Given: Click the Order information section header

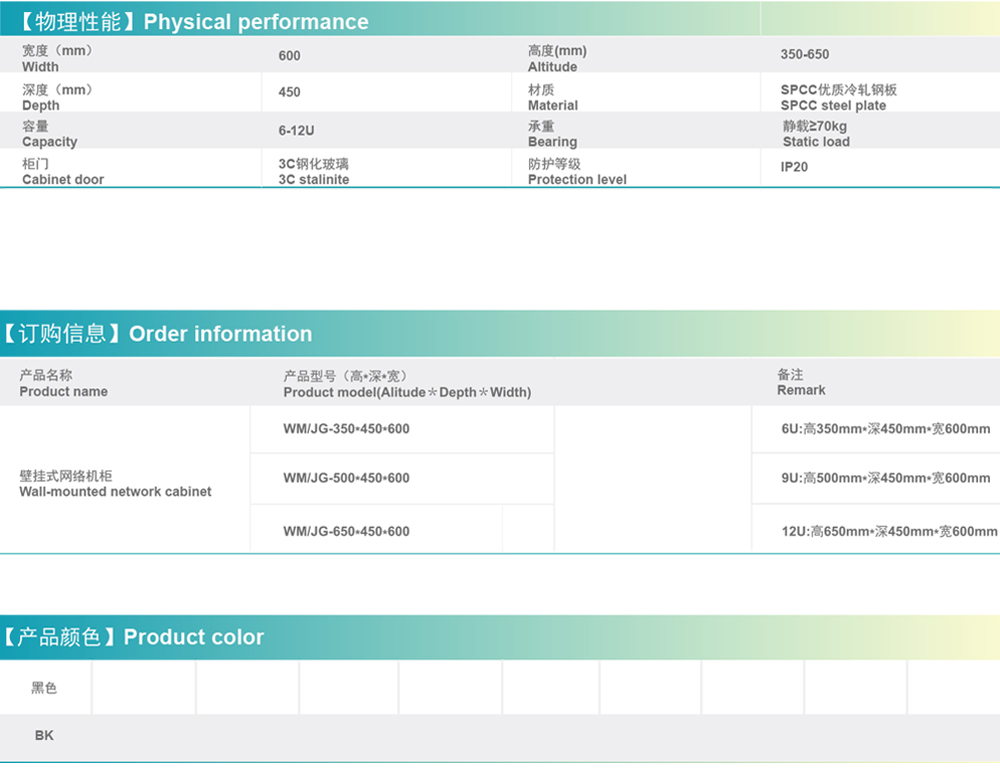Looking at the screenshot, I should [x=157, y=334].
